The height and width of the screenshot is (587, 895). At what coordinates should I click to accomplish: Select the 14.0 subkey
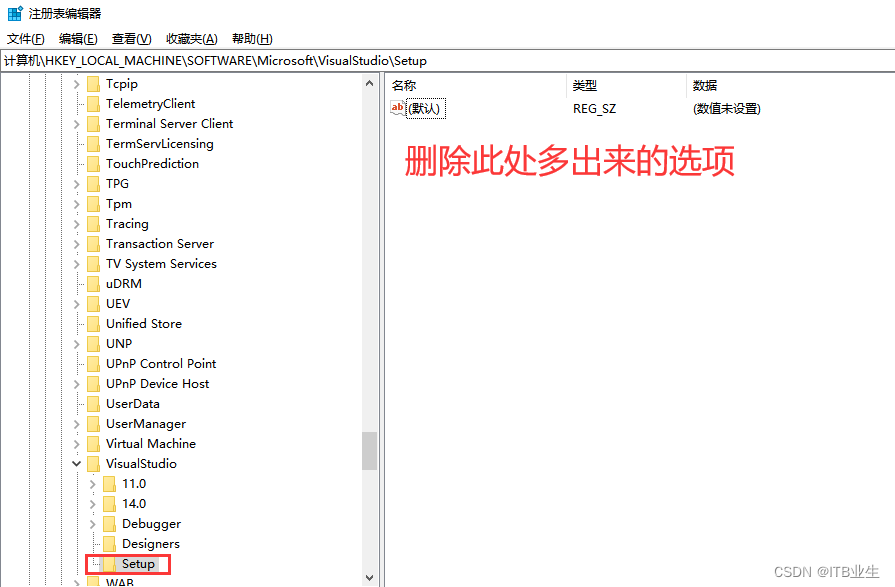pyautogui.click(x=134, y=504)
